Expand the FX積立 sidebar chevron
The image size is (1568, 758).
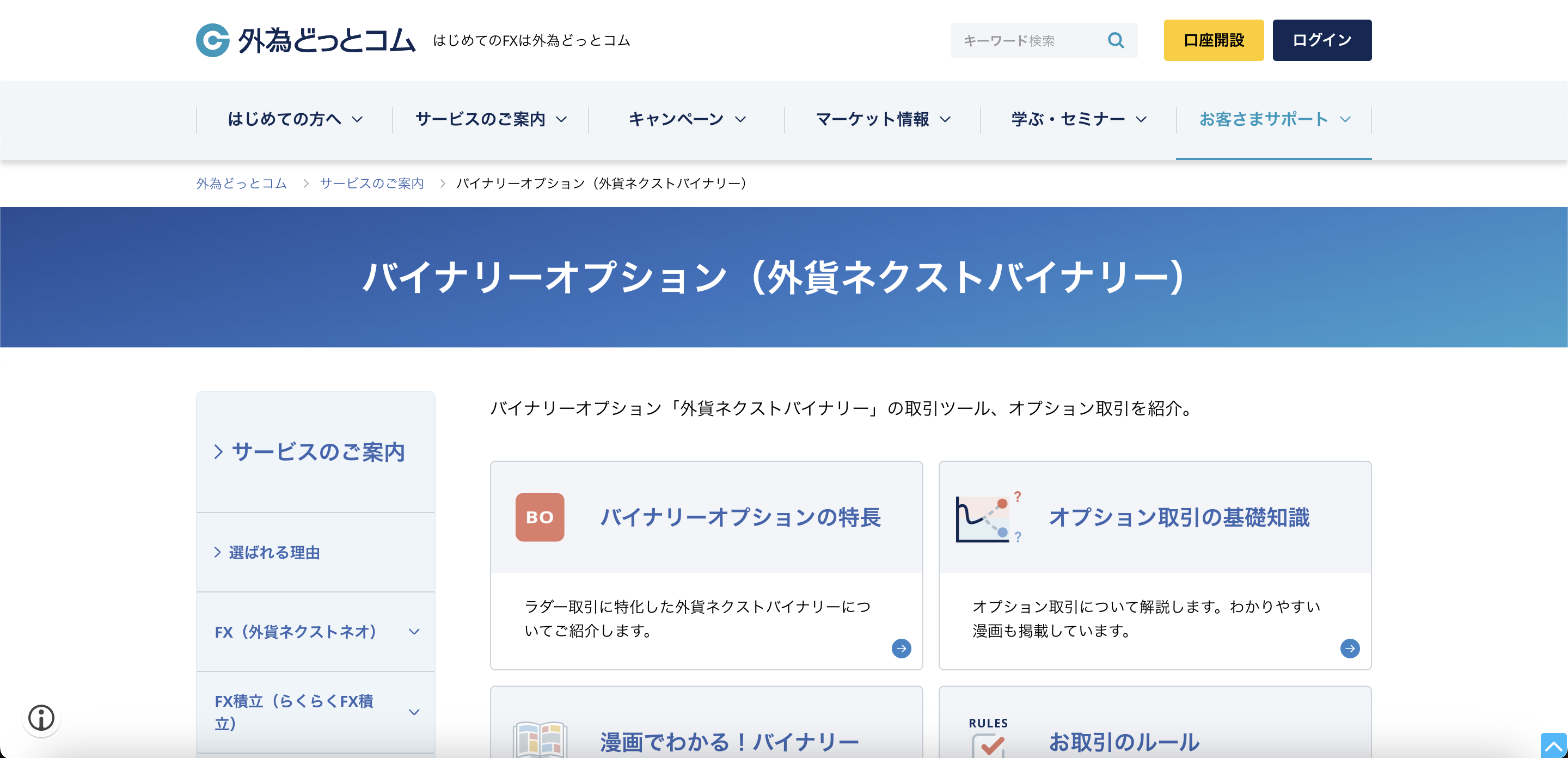point(414,712)
